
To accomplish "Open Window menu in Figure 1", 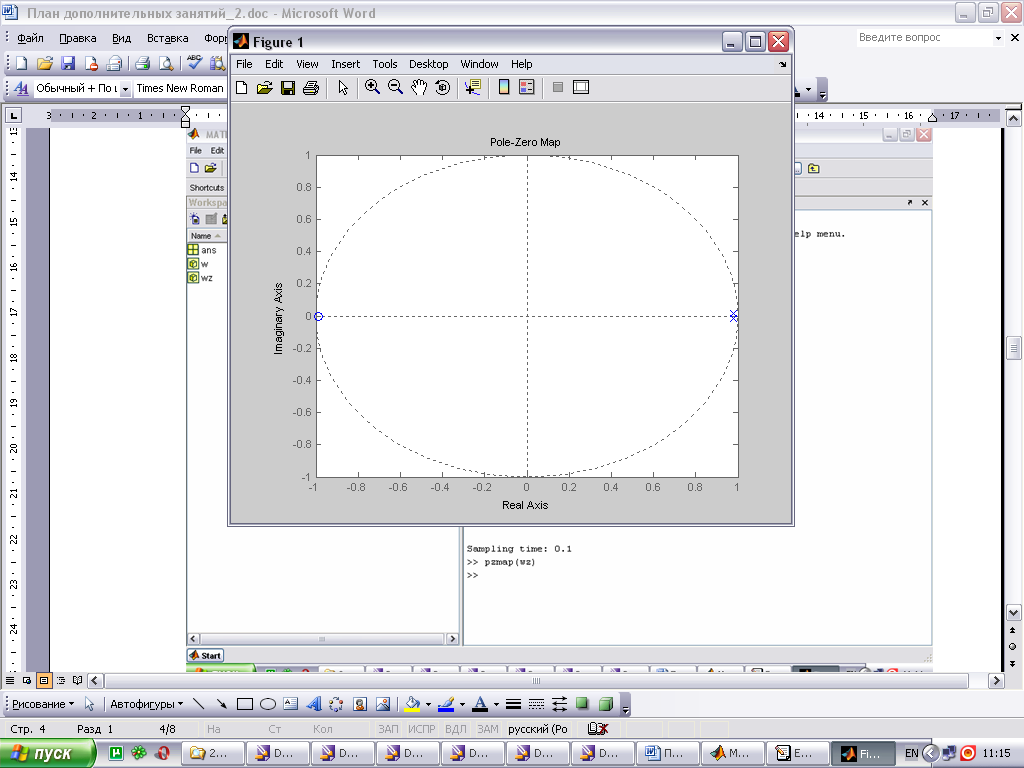I will [x=479, y=64].
